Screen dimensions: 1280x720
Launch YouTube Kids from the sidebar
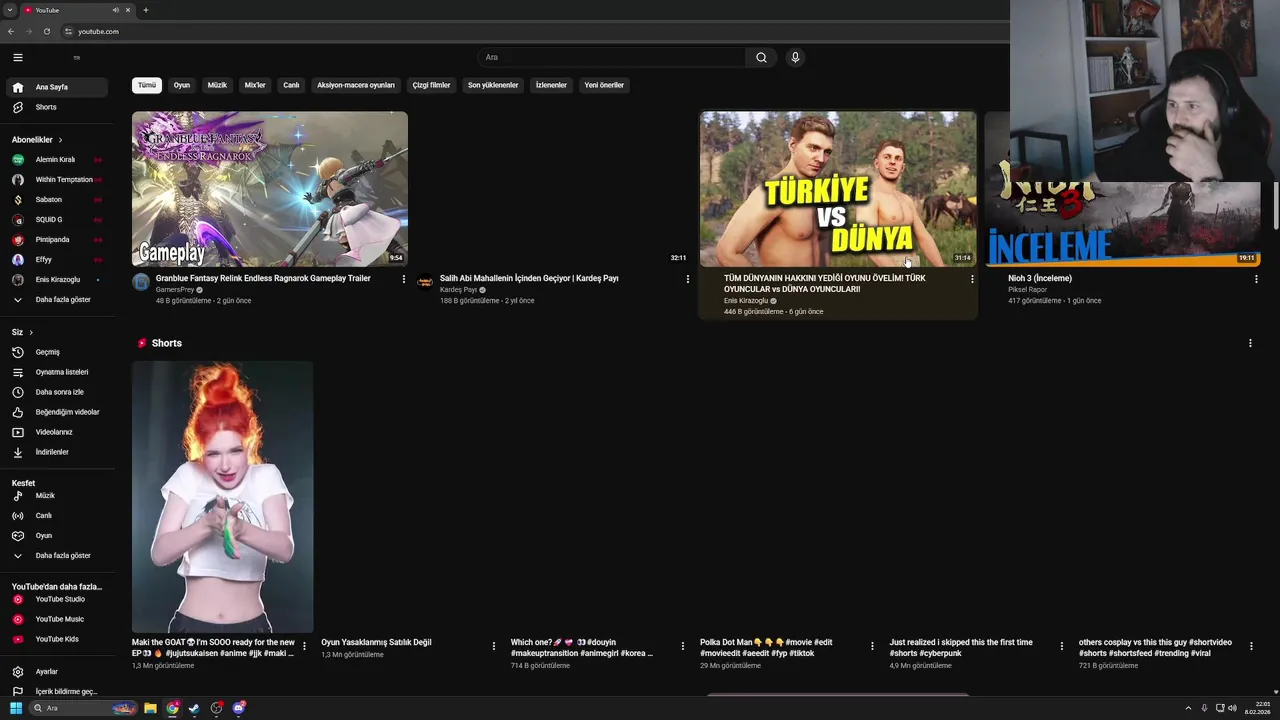tap(57, 639)
